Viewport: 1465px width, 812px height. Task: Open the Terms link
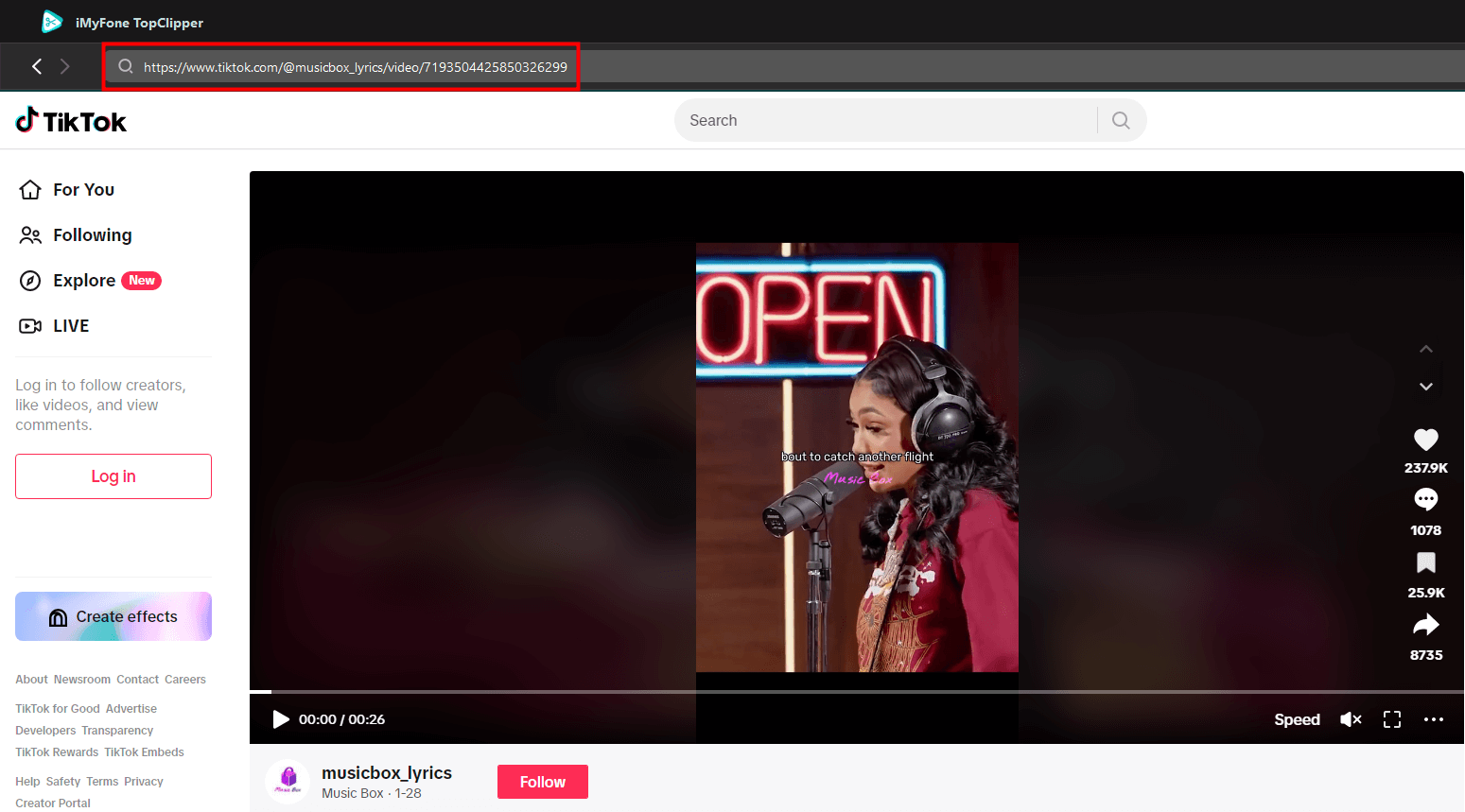pos(102,782)
